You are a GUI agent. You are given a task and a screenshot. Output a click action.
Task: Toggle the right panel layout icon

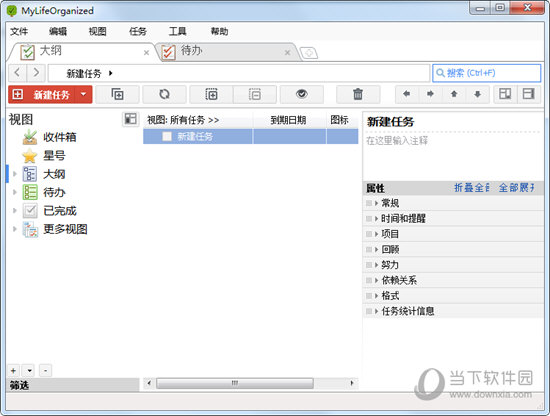(528, 94)
